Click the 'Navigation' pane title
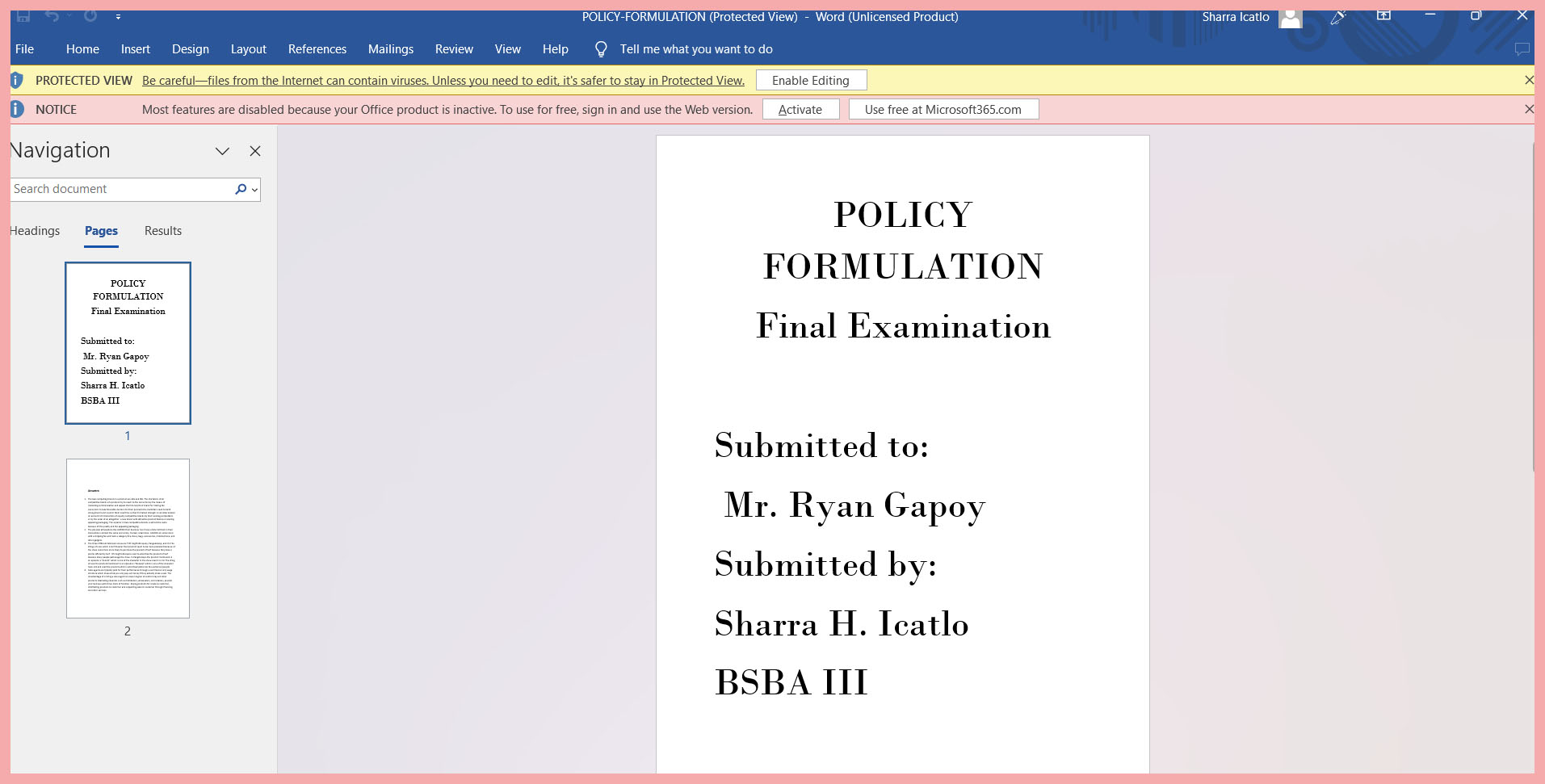This screenshot has height=784, width=1545. [61, 150]
